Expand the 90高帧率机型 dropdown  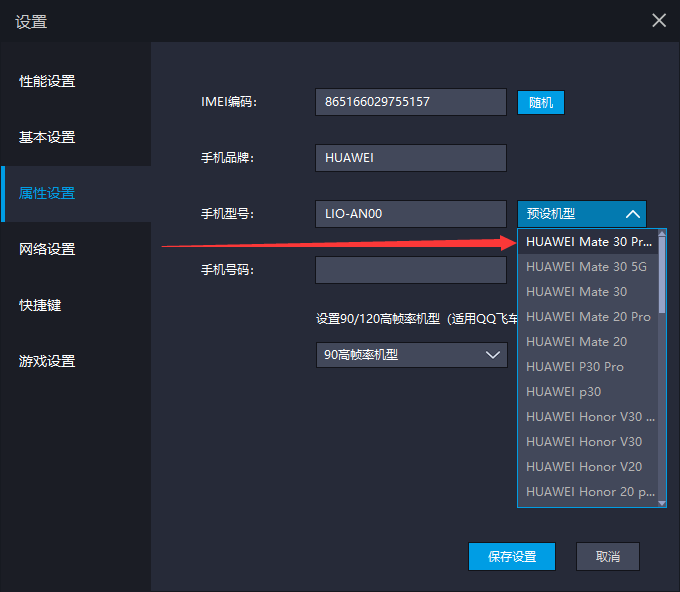point(411,355)
